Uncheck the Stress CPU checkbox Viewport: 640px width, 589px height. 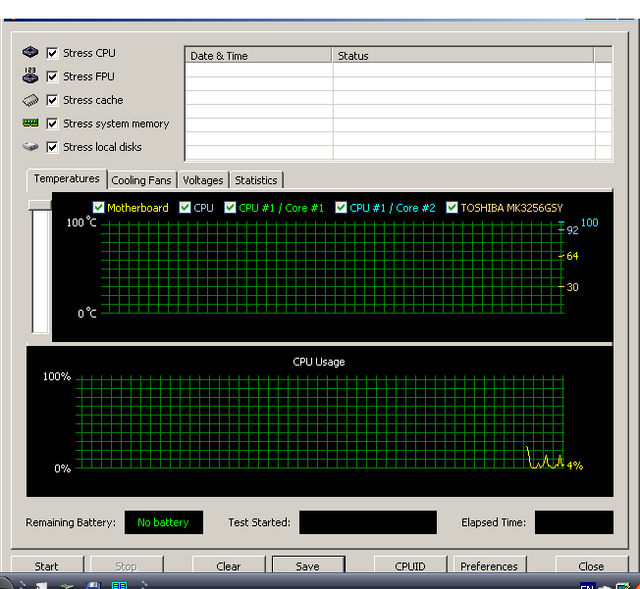[53, 53]
